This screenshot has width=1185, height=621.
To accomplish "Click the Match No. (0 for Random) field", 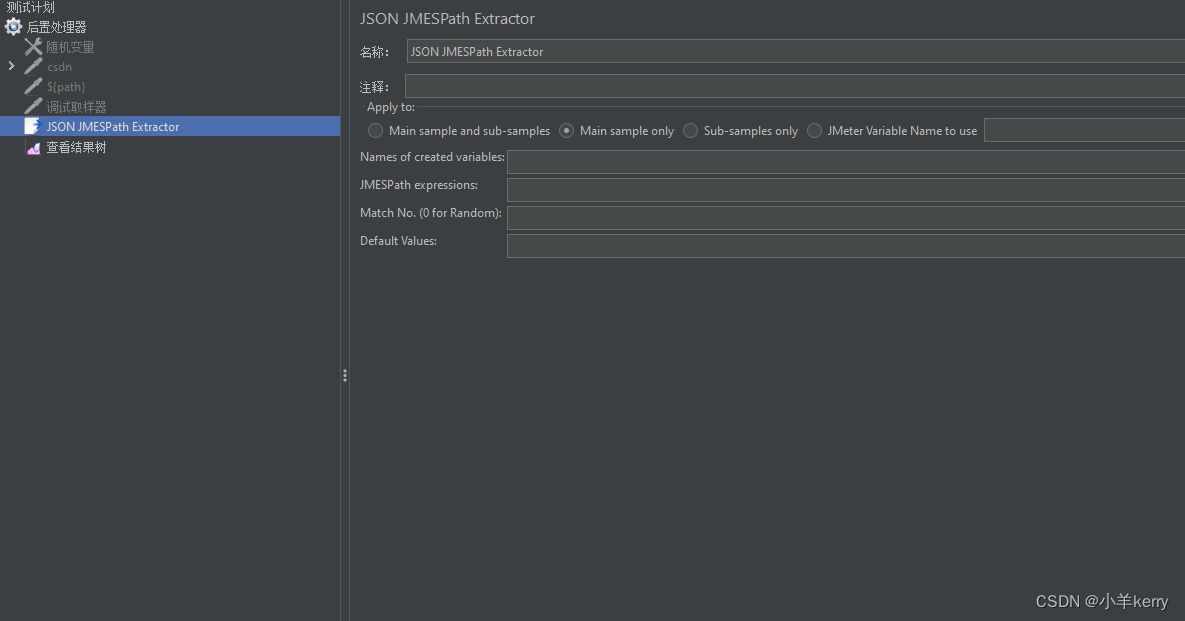I will click(x=846, y=218).
